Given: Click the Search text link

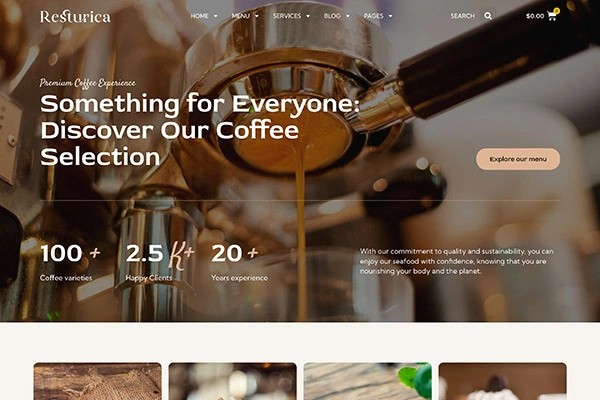Looking at the screenshot, I should coord(462,16).
